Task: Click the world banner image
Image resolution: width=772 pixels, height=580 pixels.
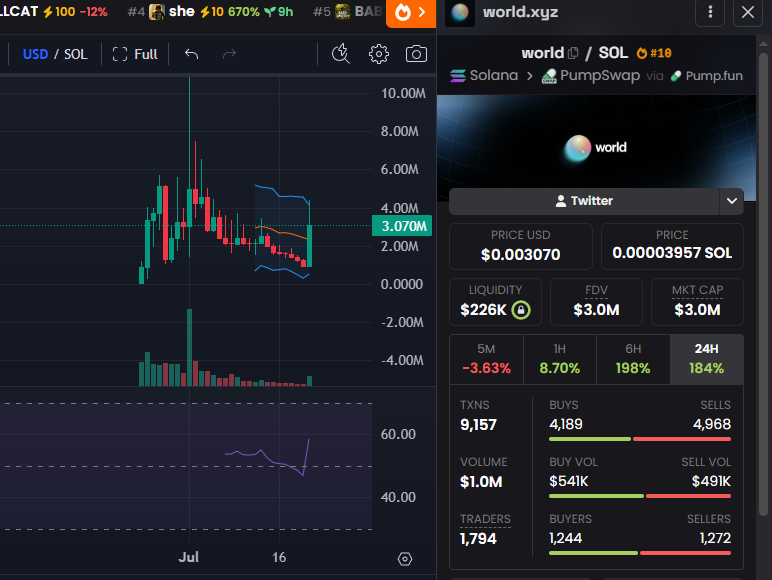Action: coord(596,148)
